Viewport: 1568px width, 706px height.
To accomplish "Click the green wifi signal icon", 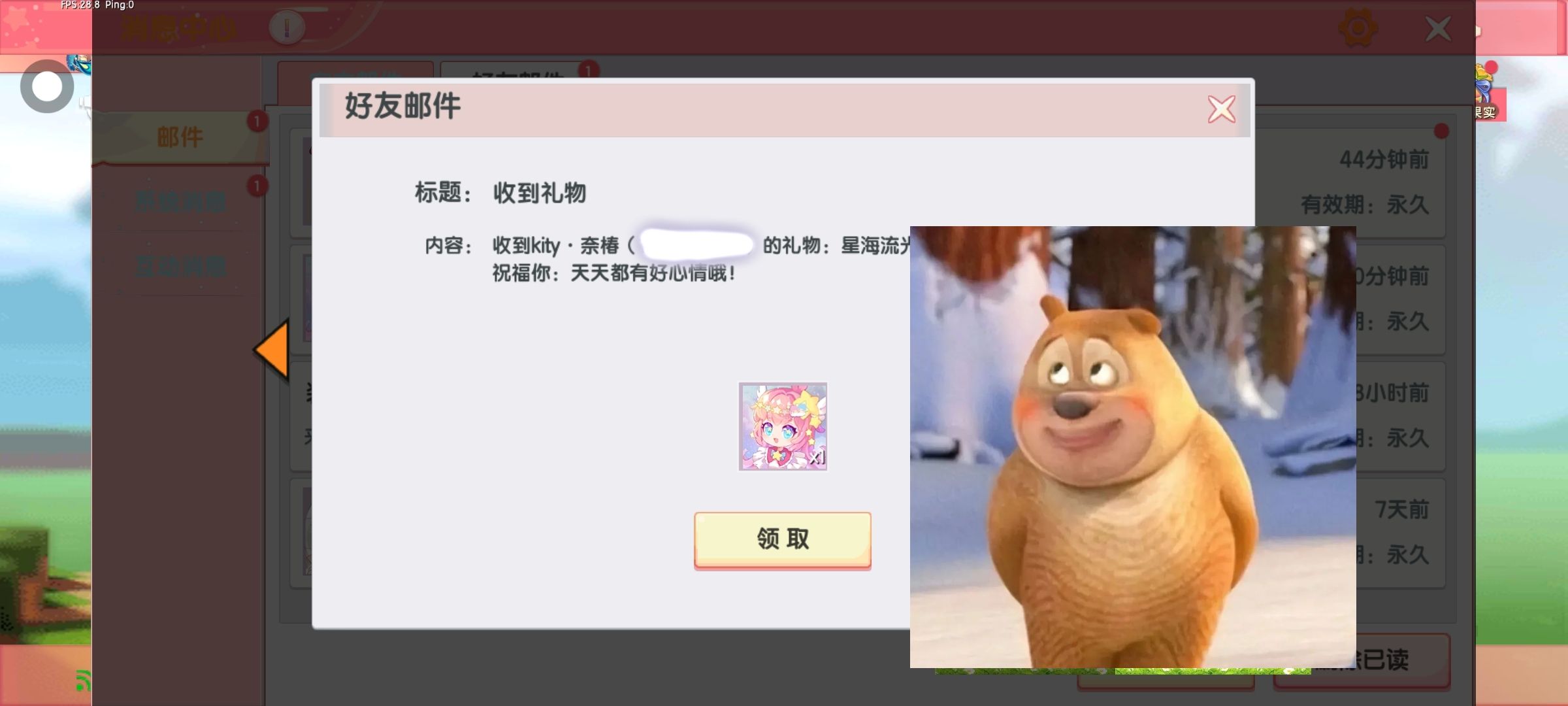I will [x=82, y=680].
